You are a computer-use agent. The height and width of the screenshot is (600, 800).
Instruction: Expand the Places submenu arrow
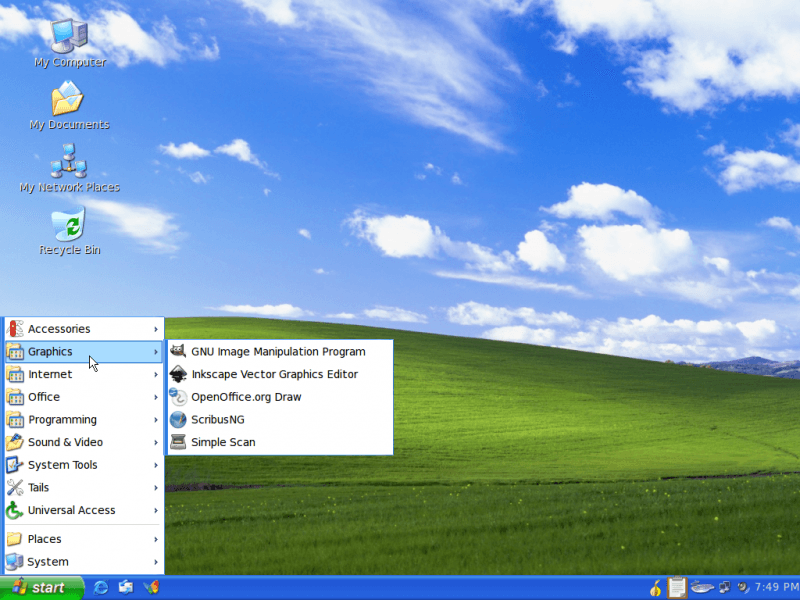coord(156,539)
